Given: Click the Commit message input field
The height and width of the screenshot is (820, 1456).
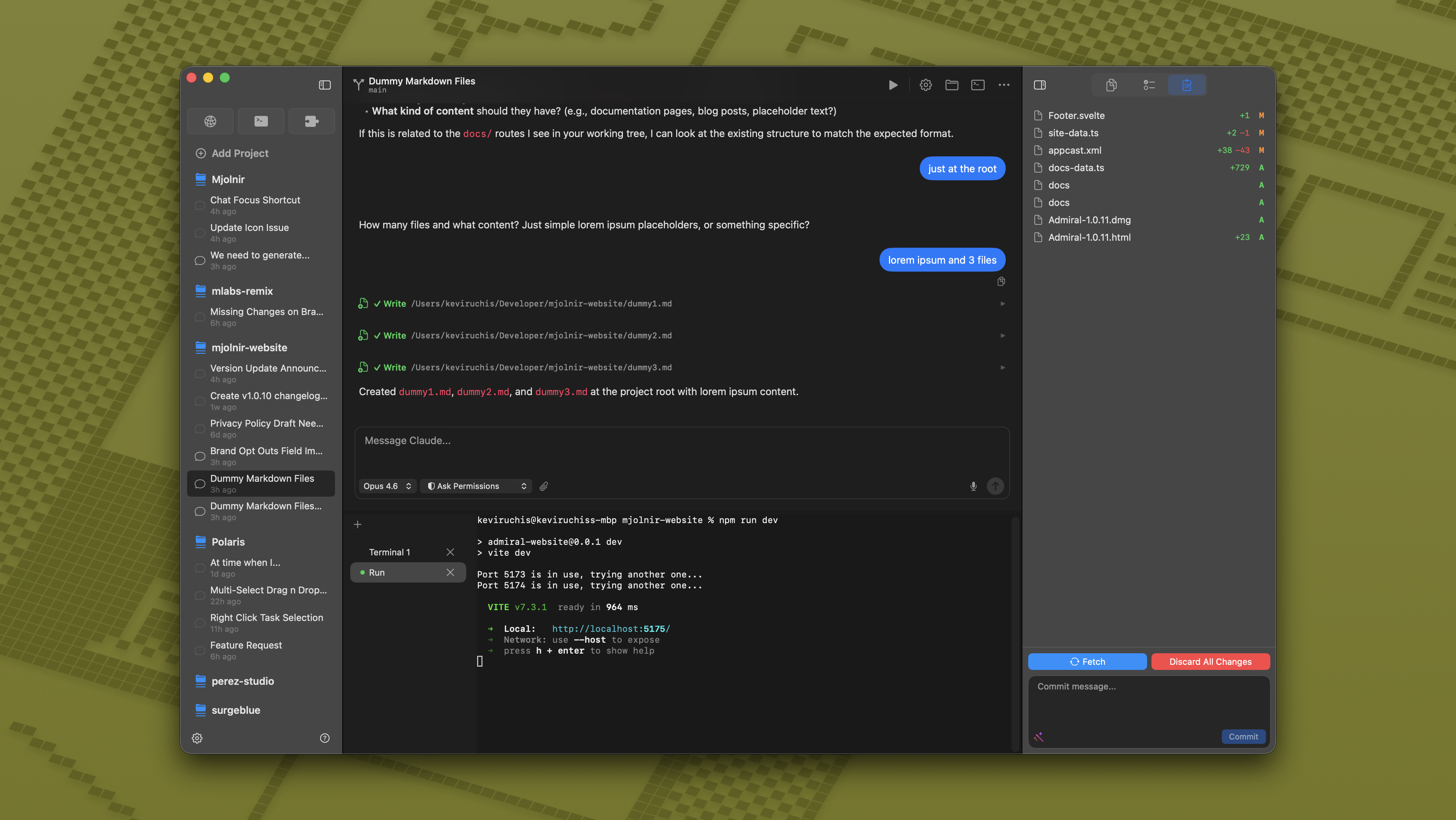Looking at the screenshot, I should click(x=1147, y=704).
